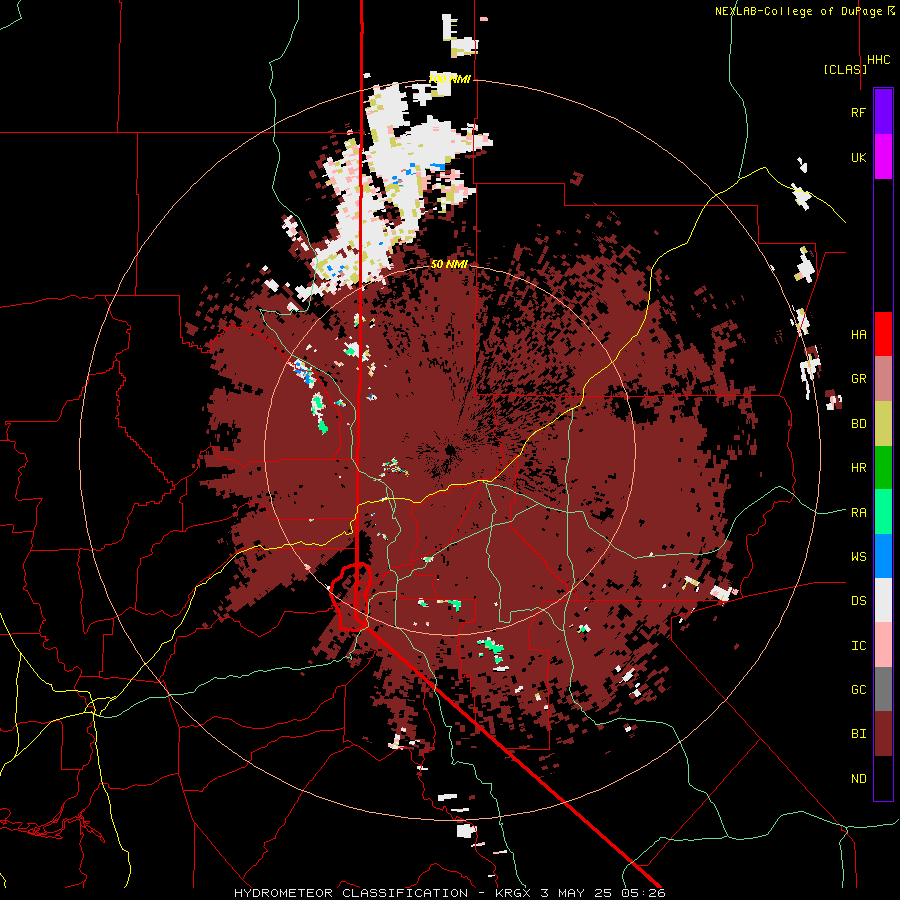Click the RF purple legend swatch
900x900 pixels.
(x=883, y=112)
